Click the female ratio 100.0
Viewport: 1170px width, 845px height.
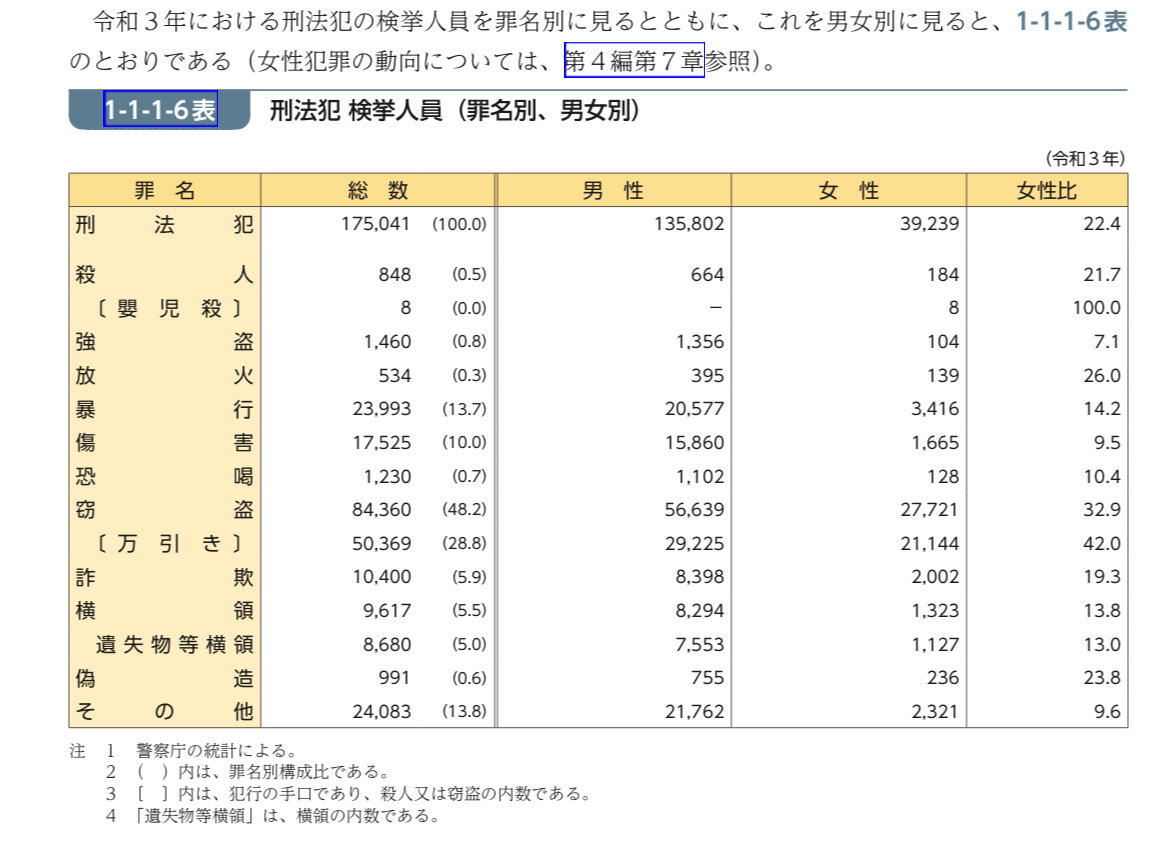[x=1096, y=308]
